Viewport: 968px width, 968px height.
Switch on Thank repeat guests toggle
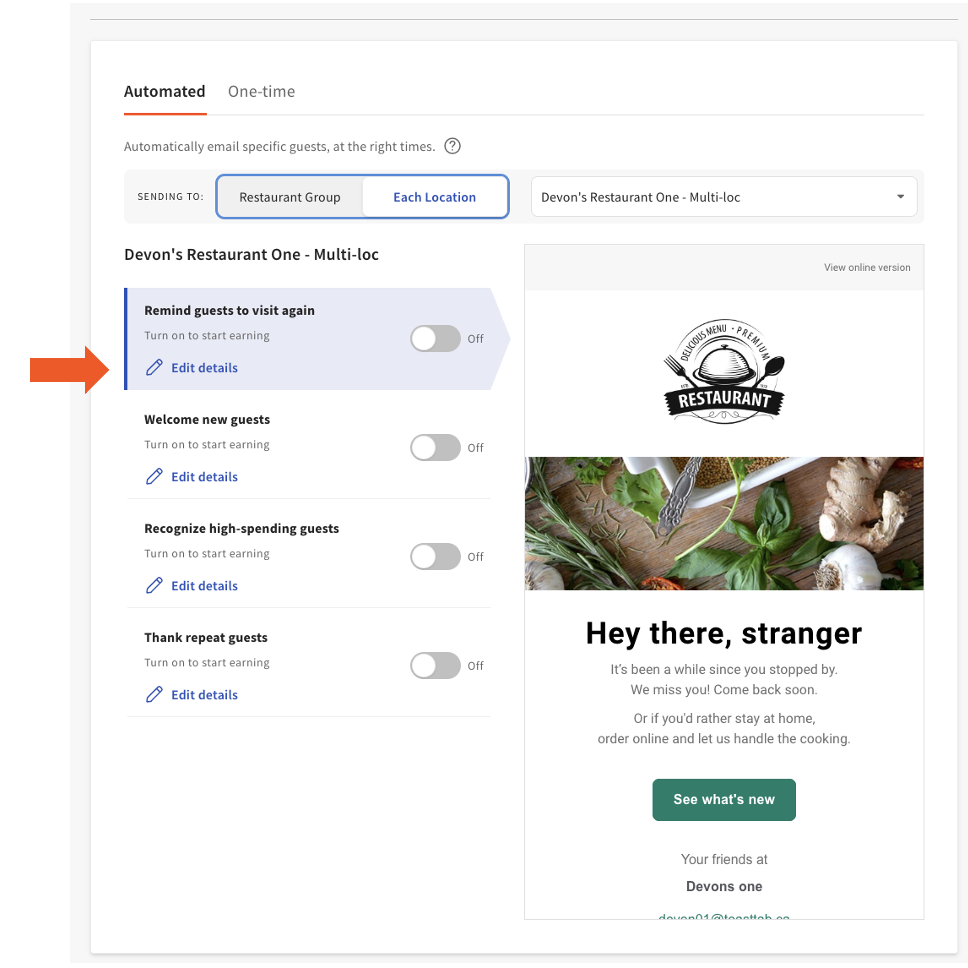(x=435, y=666)
